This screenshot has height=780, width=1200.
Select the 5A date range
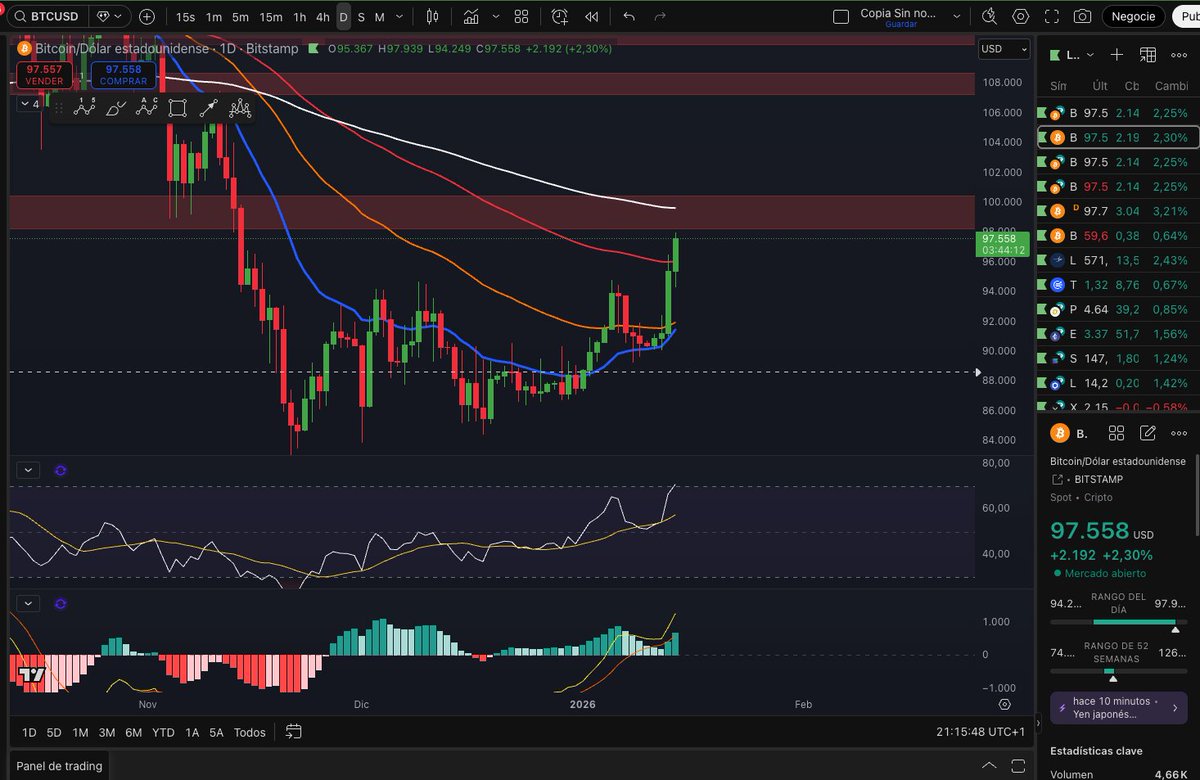tap(216, 732)
